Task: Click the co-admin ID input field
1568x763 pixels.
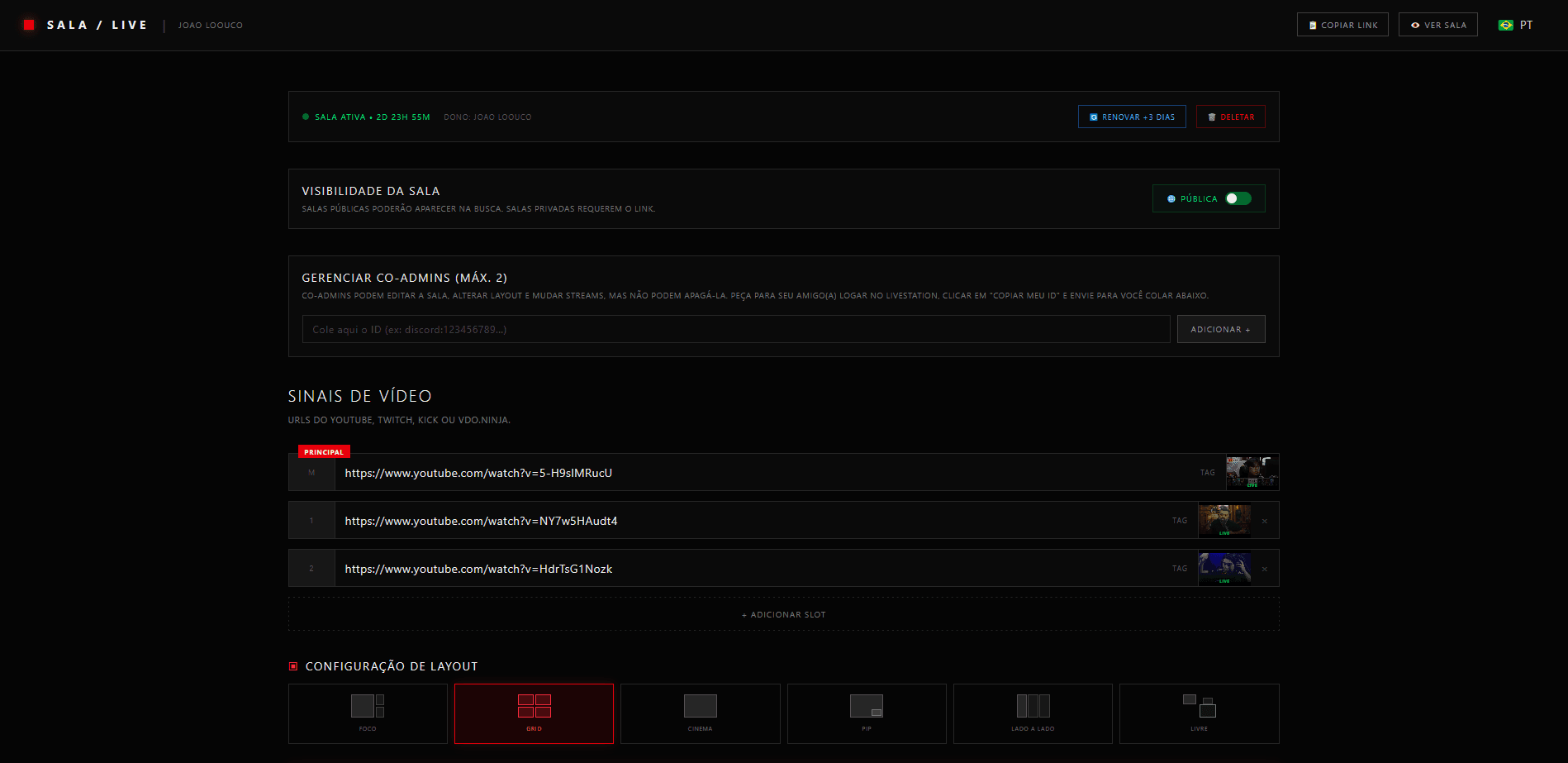Action: point(735,329)
